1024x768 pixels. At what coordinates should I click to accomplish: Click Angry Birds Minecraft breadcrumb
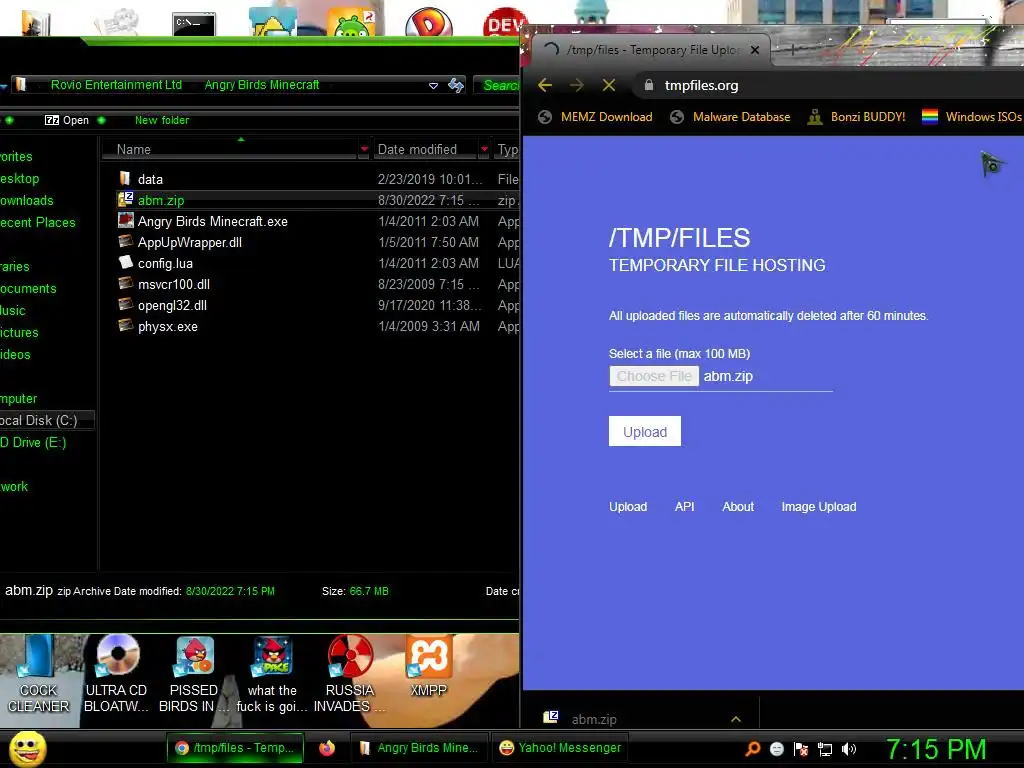262,85
